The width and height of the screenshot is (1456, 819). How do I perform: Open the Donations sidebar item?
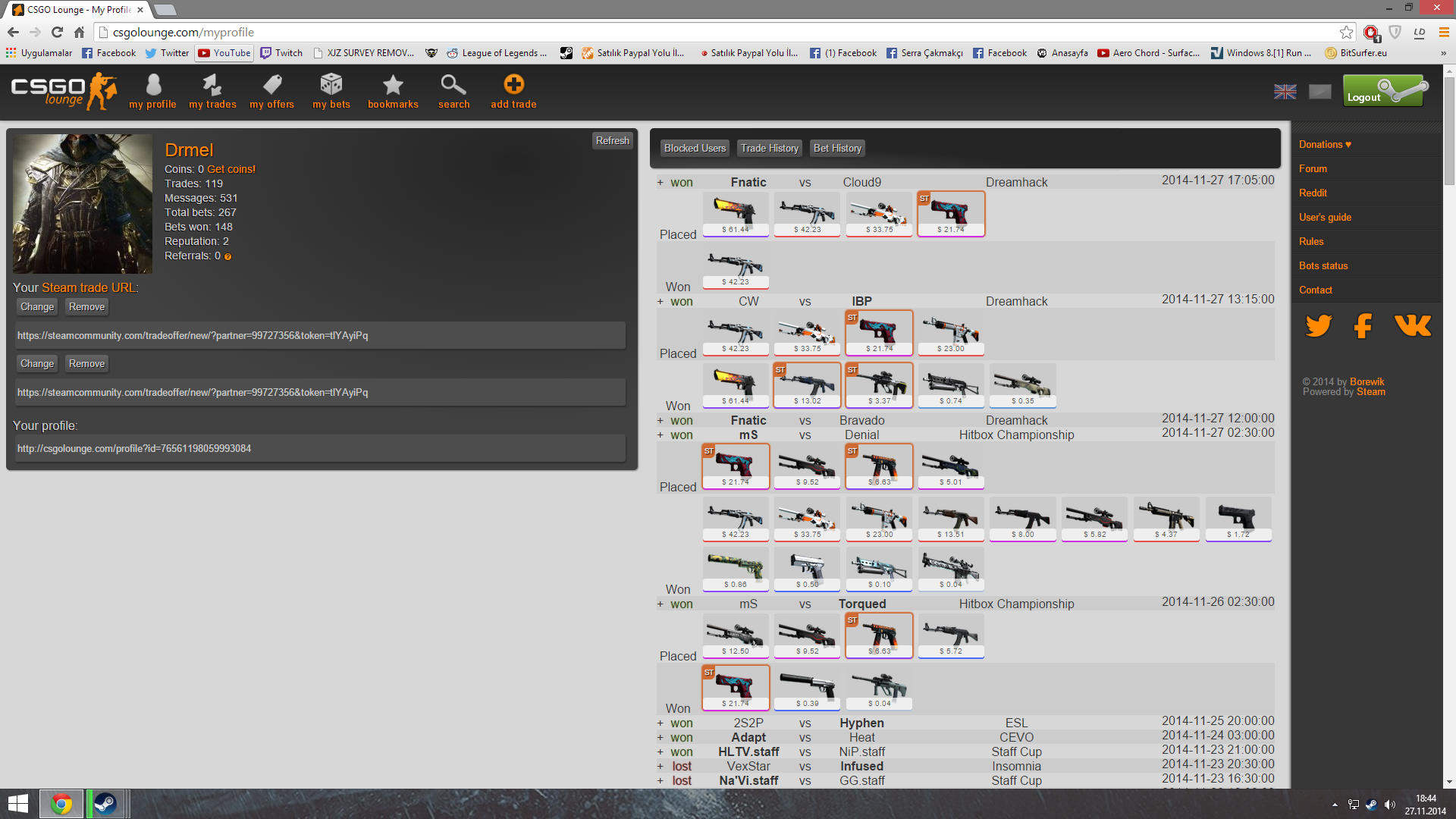[1325, 145]
